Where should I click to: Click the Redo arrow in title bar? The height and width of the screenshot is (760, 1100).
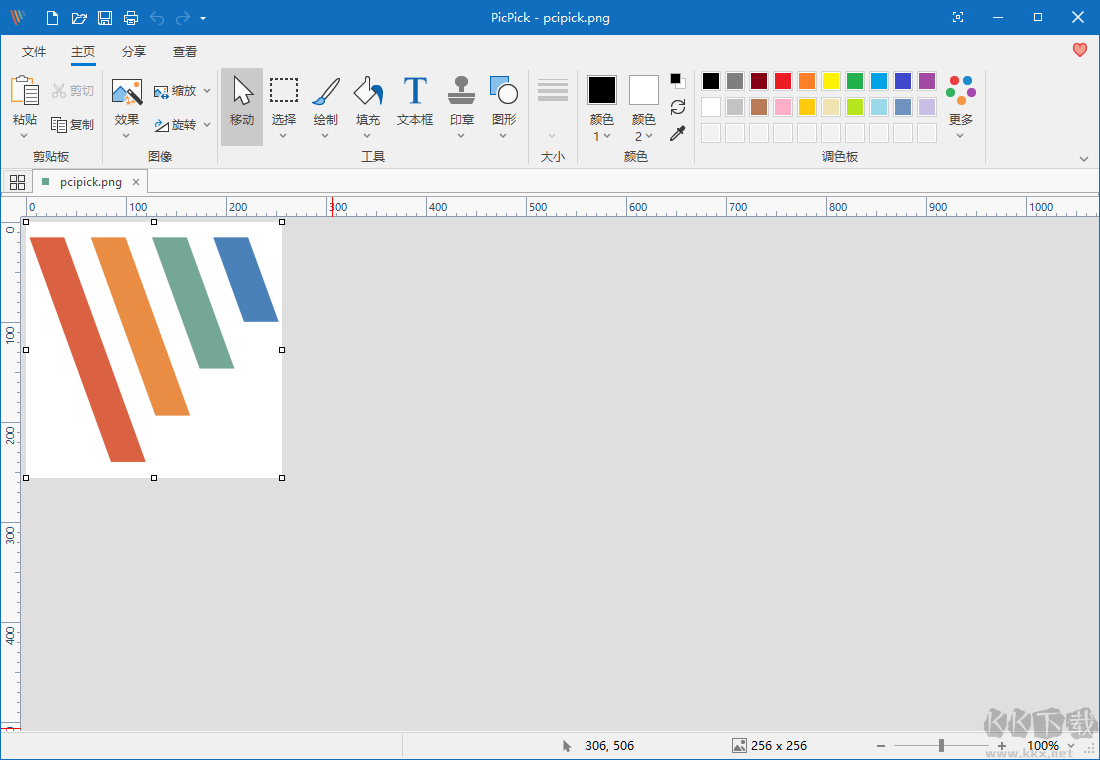pyautogui.click(x=182, y=18)
